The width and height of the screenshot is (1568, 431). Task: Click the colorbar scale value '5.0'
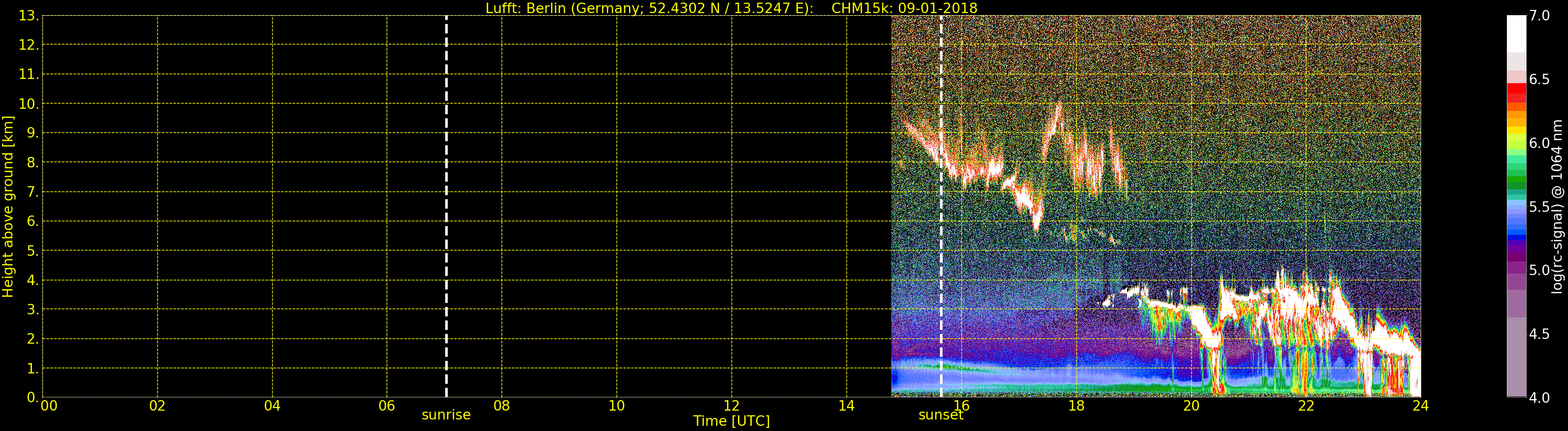click(x=1539, y=270)
